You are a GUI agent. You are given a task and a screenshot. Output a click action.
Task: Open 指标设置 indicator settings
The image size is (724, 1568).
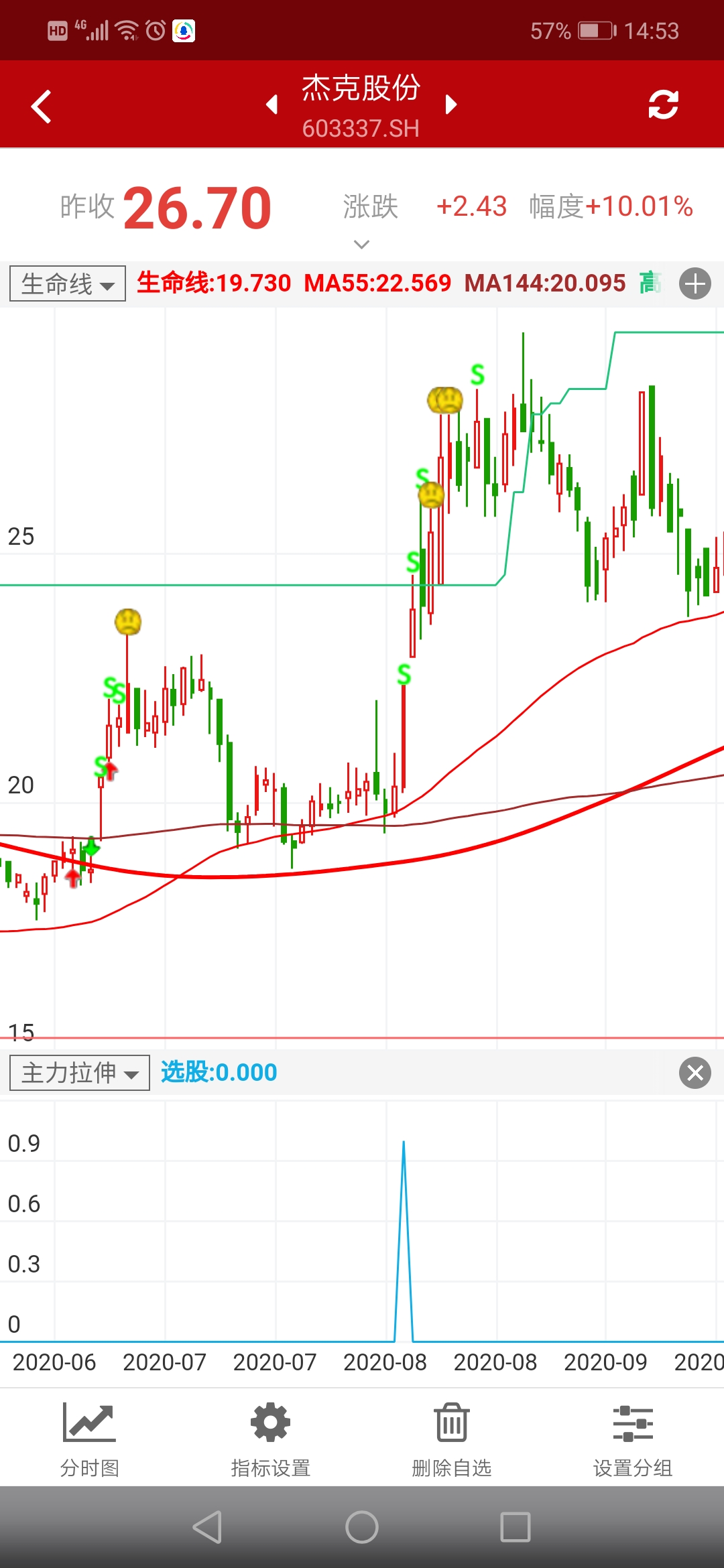pos(270,1440)
